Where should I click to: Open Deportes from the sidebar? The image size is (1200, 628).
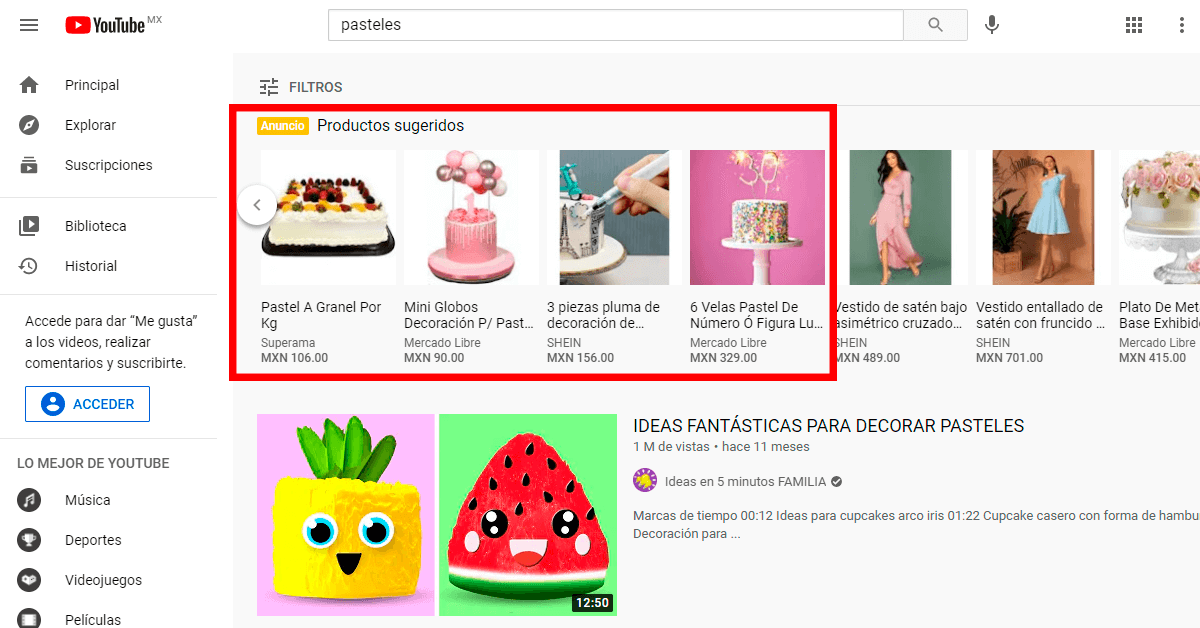pos(93,539)
